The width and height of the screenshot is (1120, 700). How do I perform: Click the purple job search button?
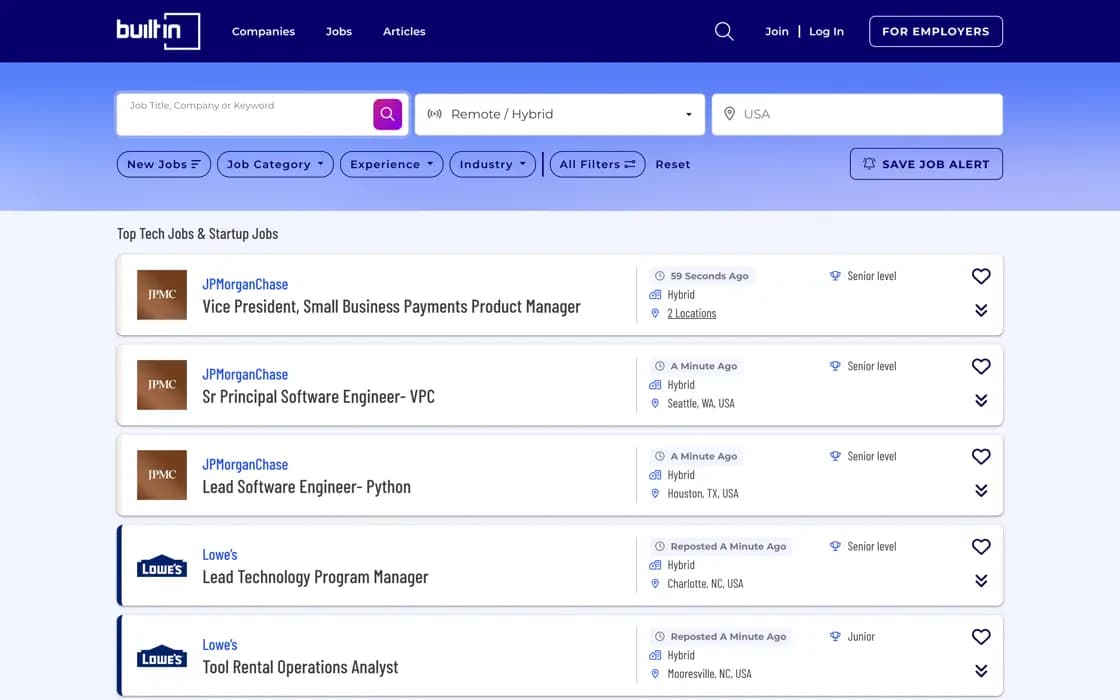coord(387,114)
